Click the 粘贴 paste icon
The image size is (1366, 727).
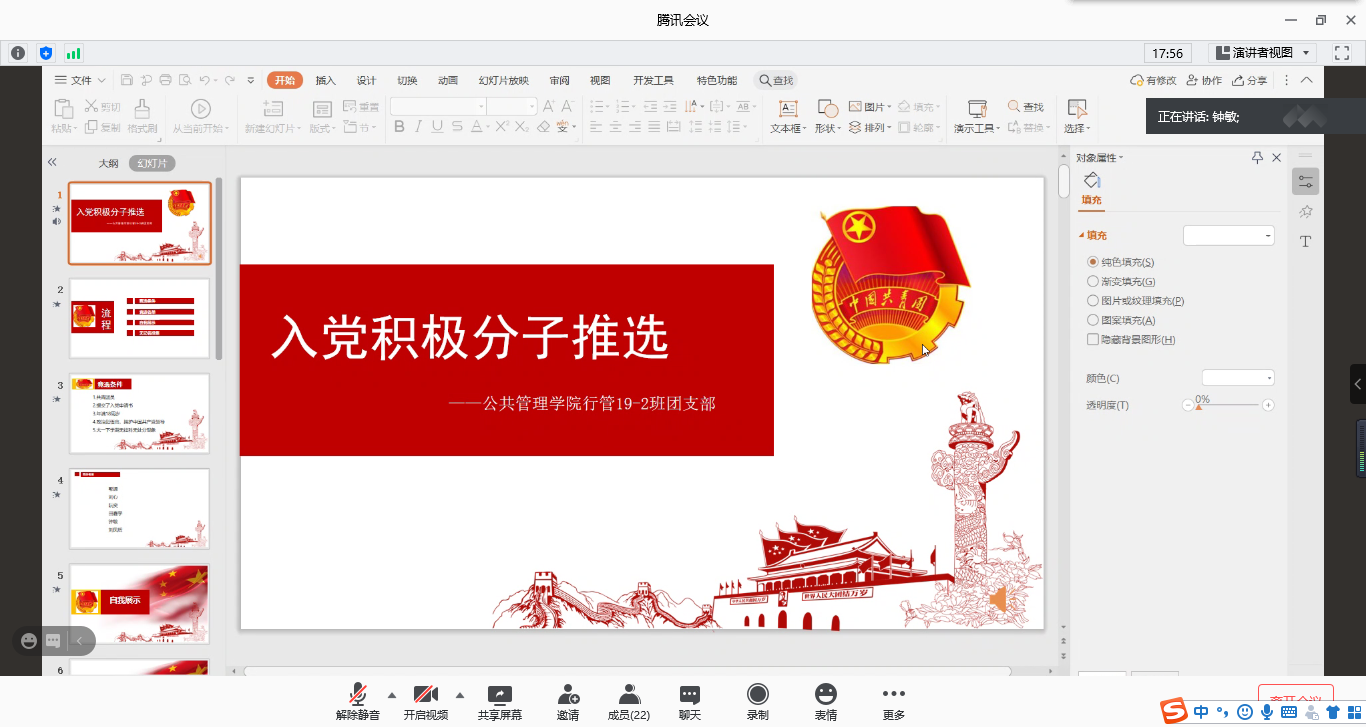coord(63,110)
